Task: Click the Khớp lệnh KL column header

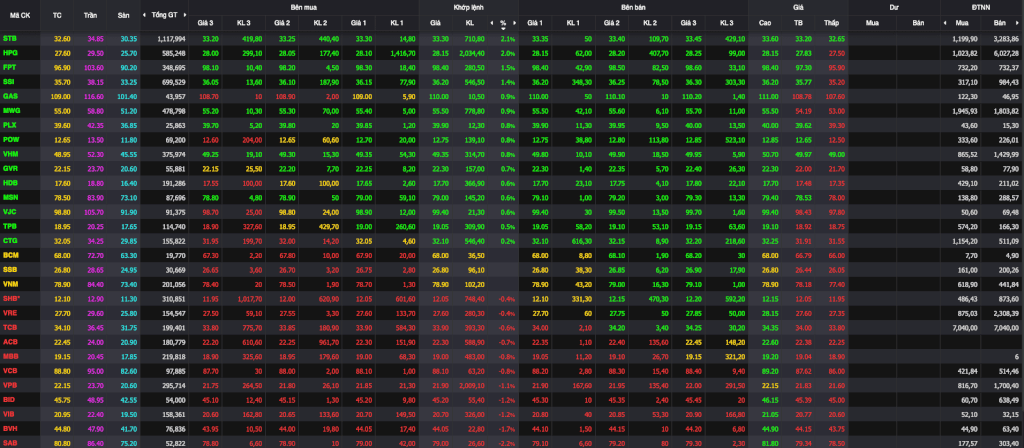Action: (x=470, y=23)
